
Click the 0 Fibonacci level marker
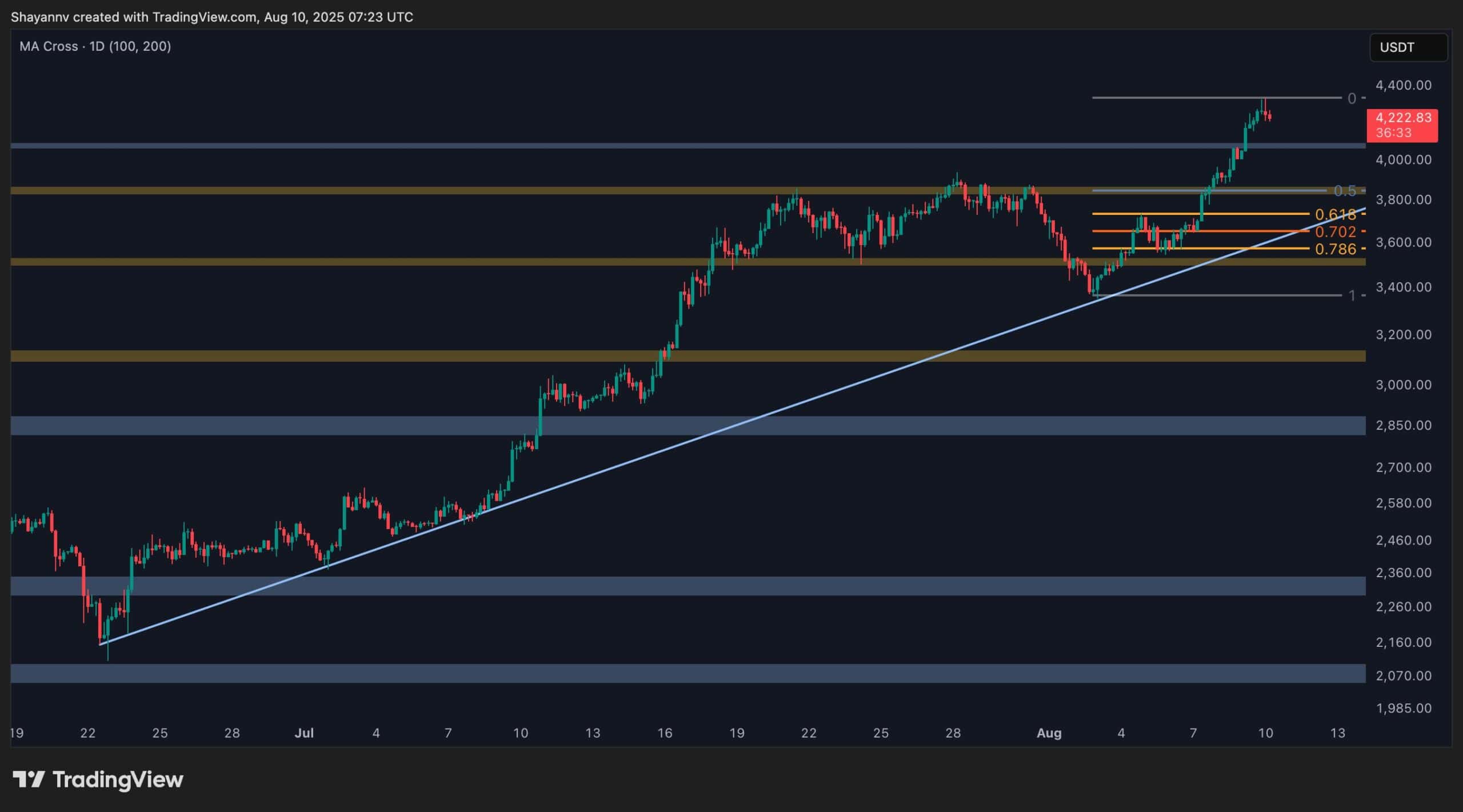[1351, 98]
